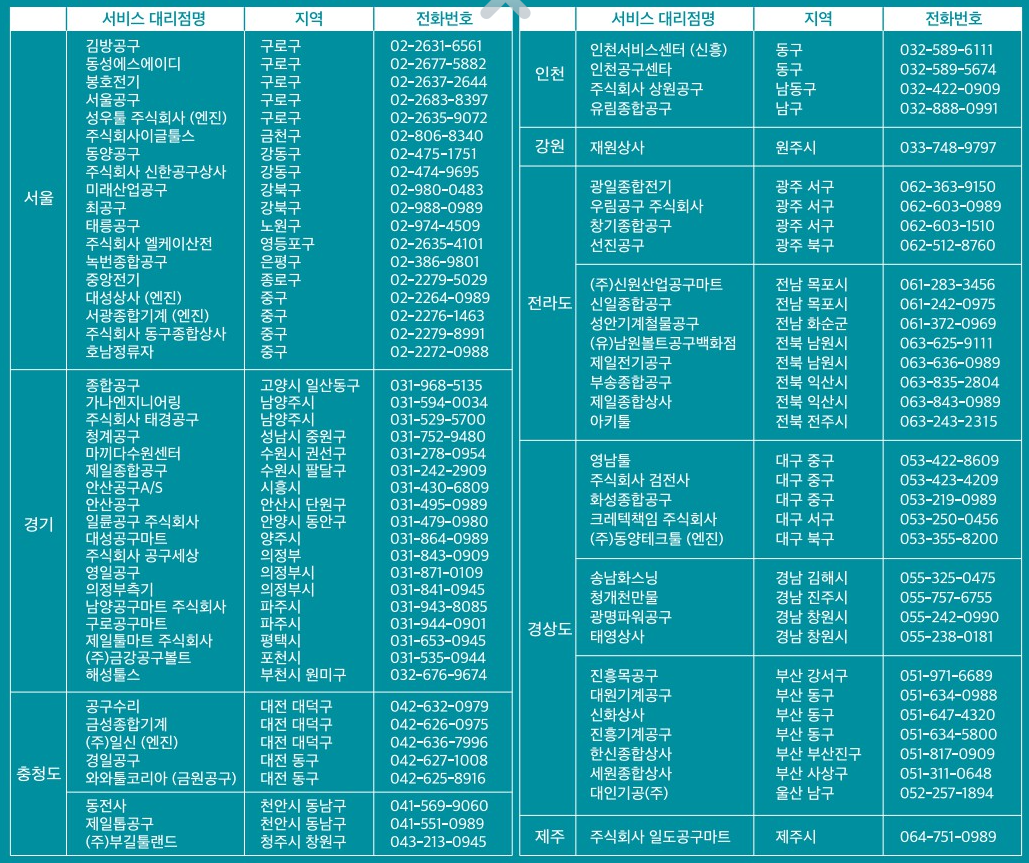Click 남양공구마트 주식회사 entry
This screenshot has width=1029, height=863.
(156, 606)
